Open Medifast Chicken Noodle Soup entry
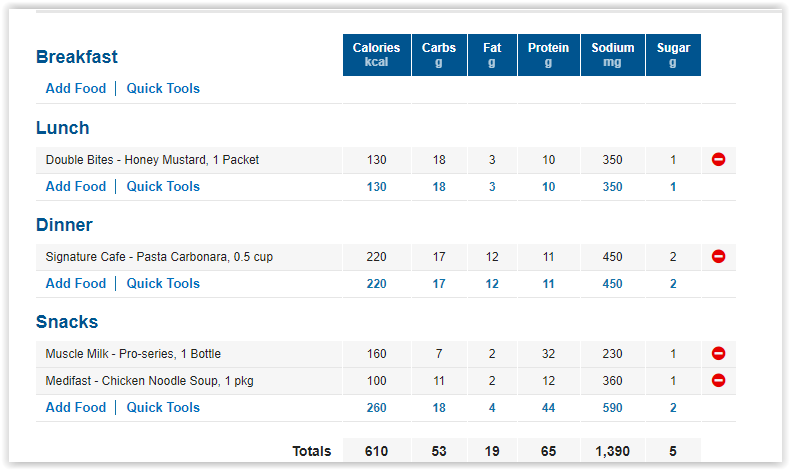 point(150,381)
